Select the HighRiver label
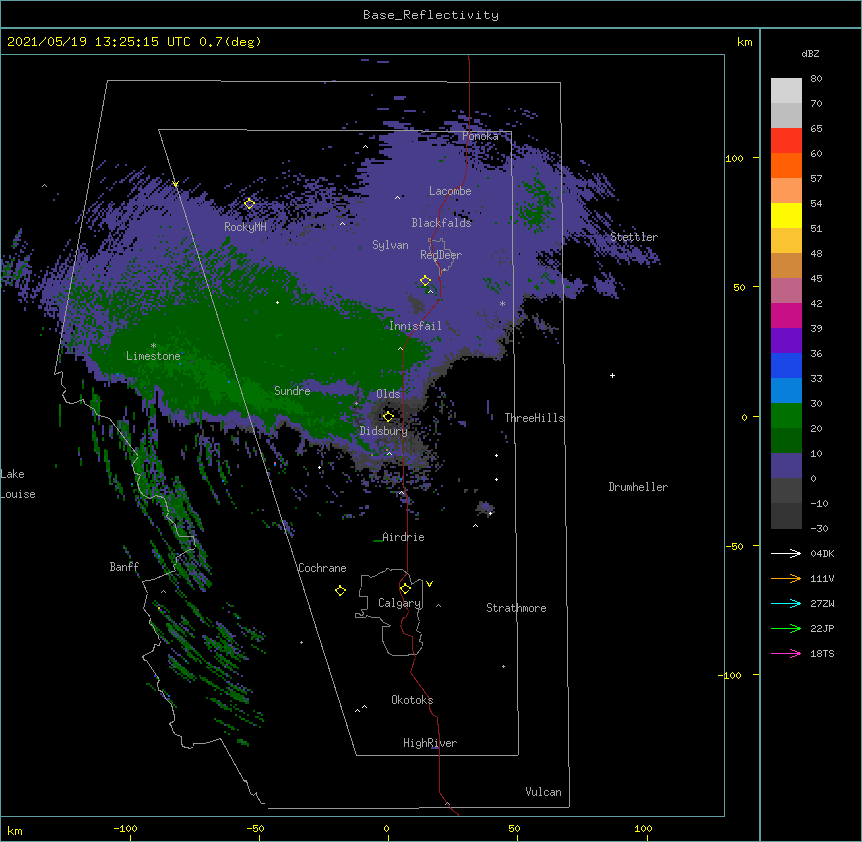The image size is (862, 842). pyautogui.click(x=430, y=743)
